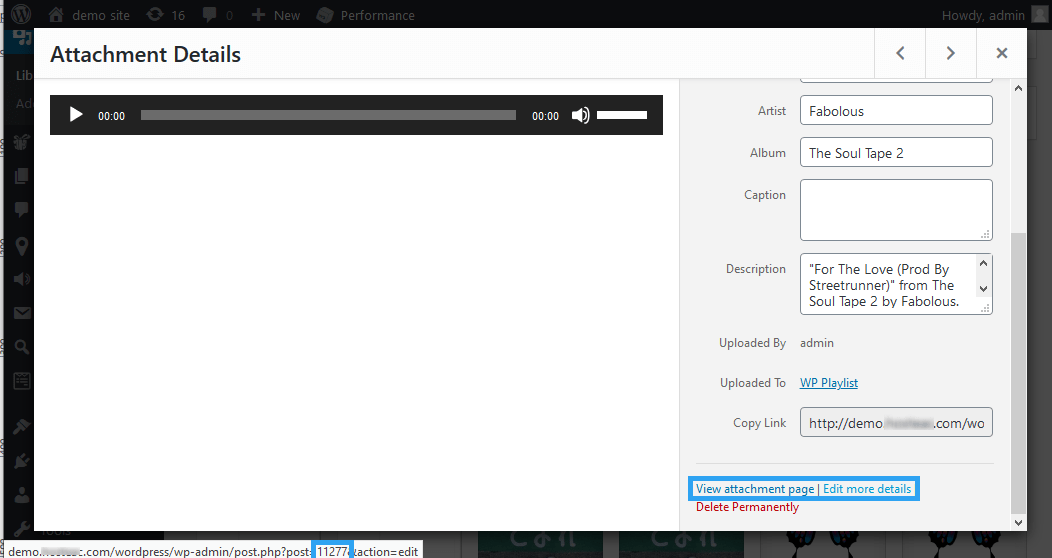Play the audio attachment
The height and width of the screenshot is (558, 1052).
76,115
